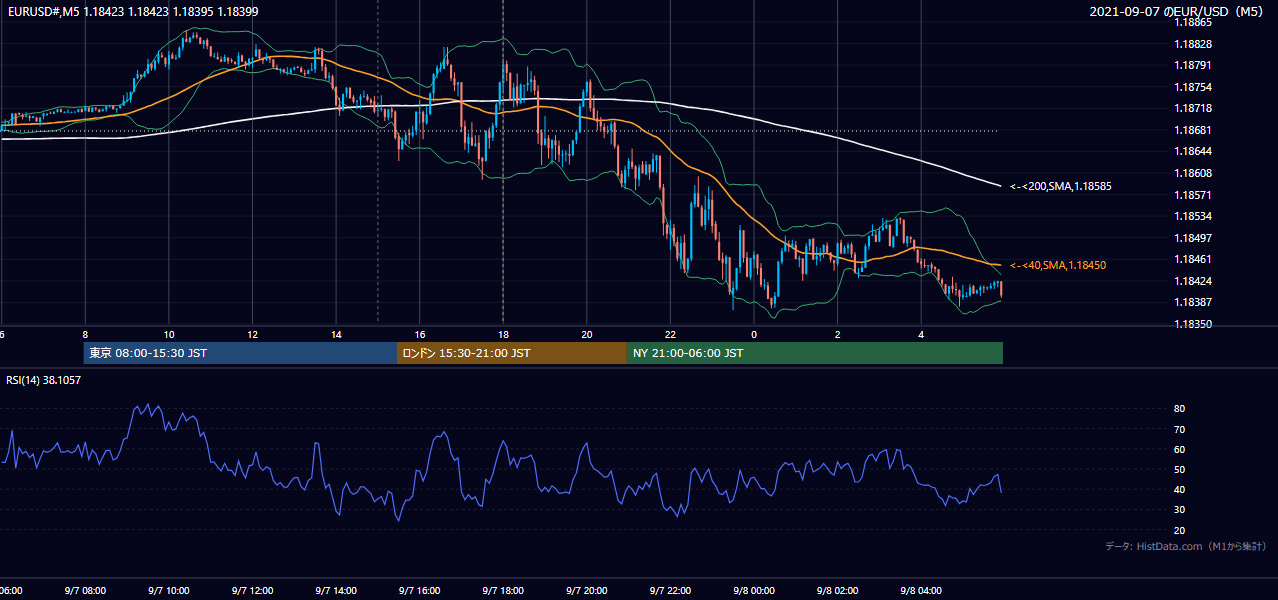Click the 9/7 08:00 date label
The image size is (1278, 600).
click(84, 591)
